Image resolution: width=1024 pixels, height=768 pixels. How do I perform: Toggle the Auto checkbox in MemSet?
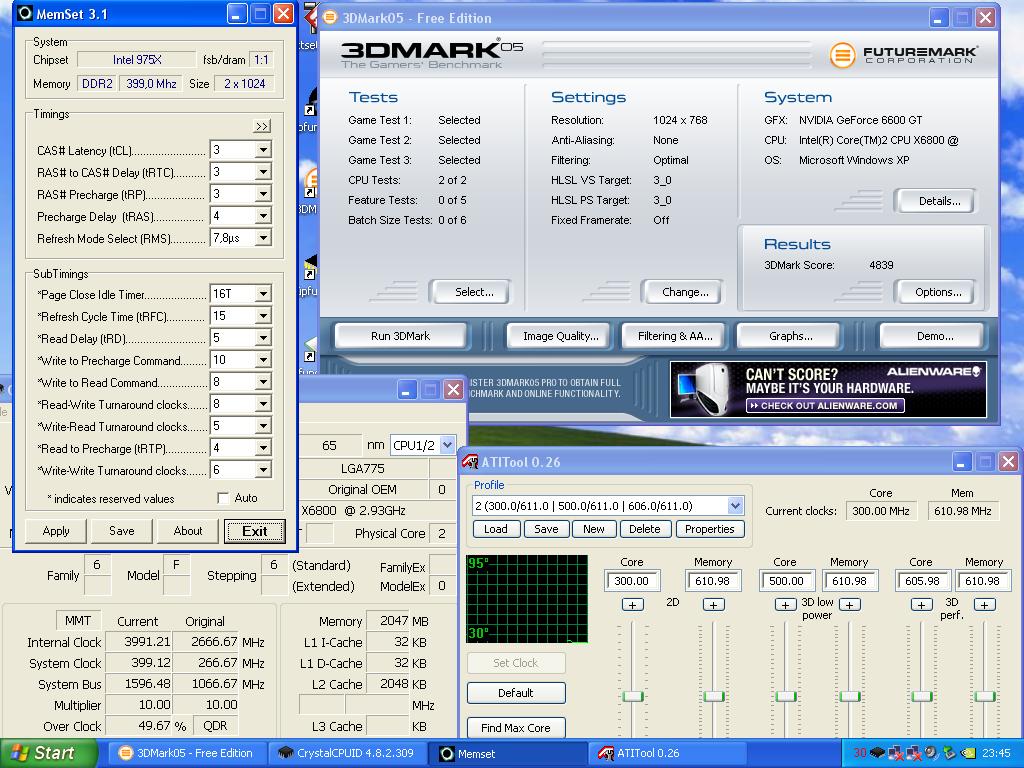[223, 498]
